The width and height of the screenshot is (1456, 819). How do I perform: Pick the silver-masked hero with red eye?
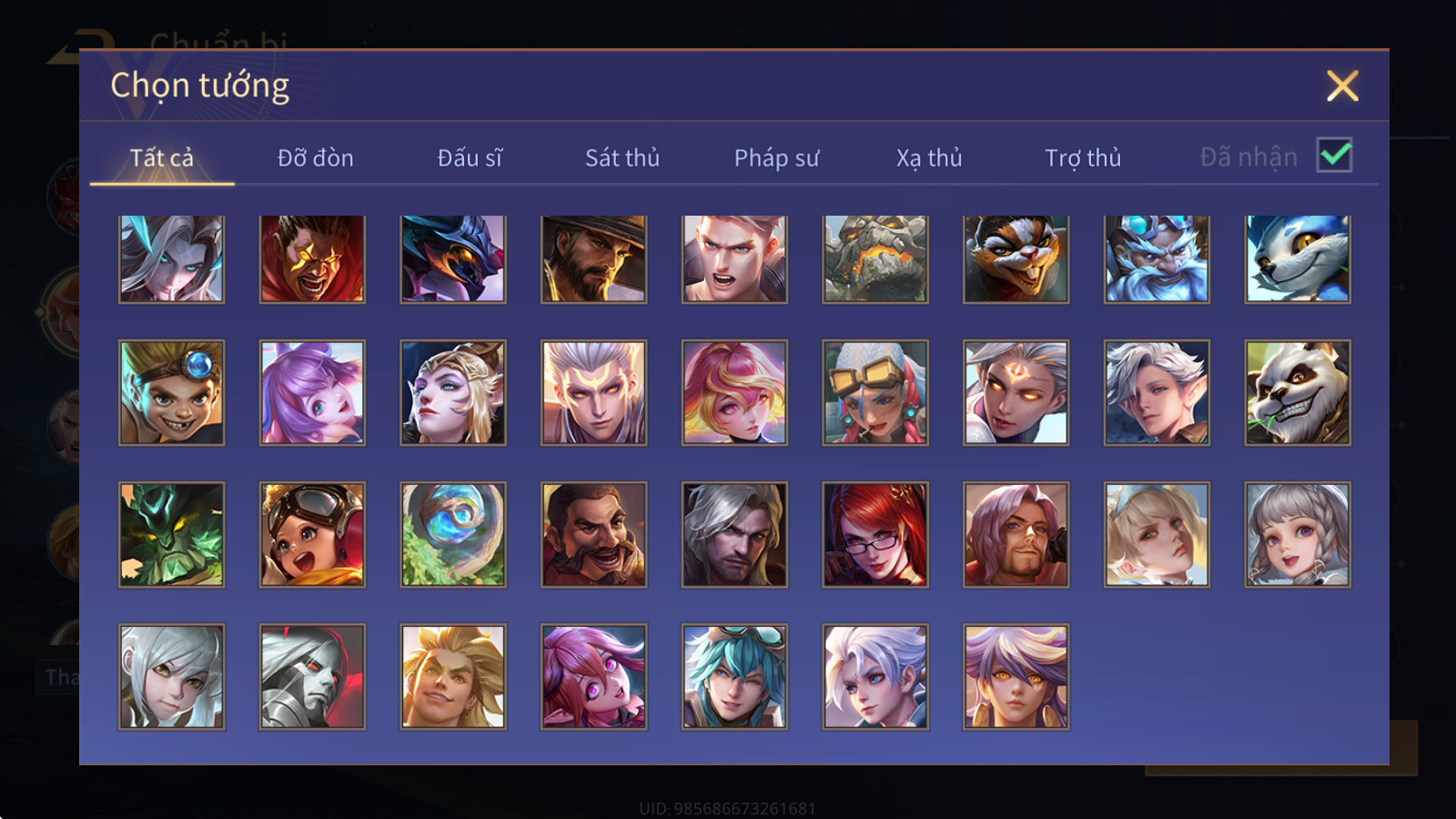(312, 677)
